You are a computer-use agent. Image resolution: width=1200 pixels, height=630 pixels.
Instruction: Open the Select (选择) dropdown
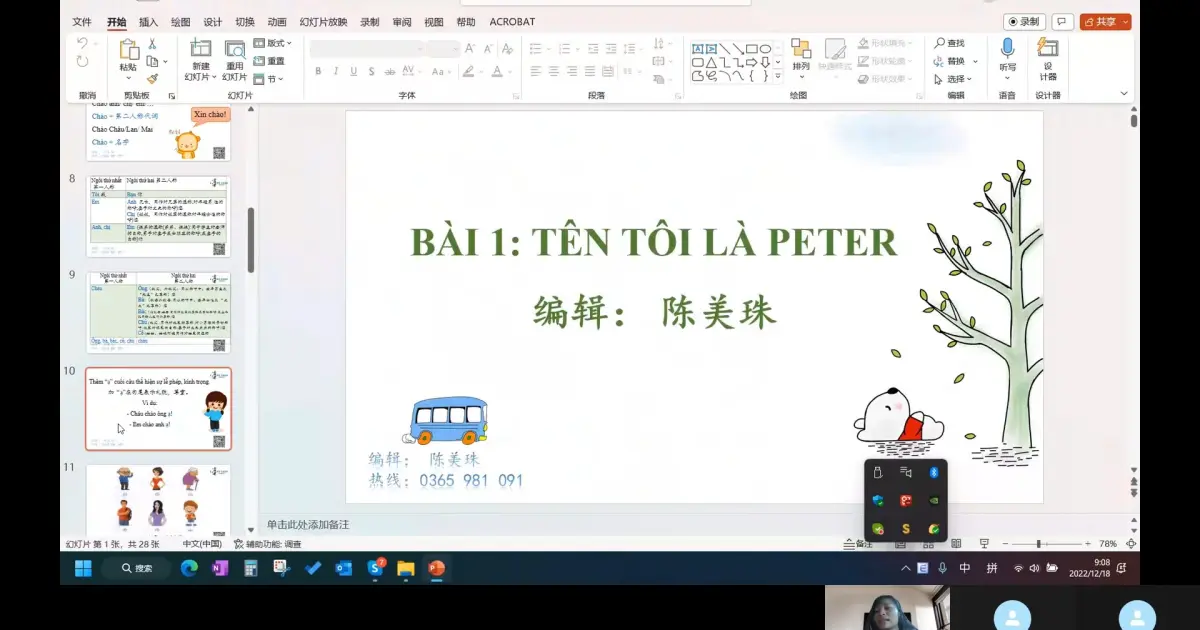954,79
